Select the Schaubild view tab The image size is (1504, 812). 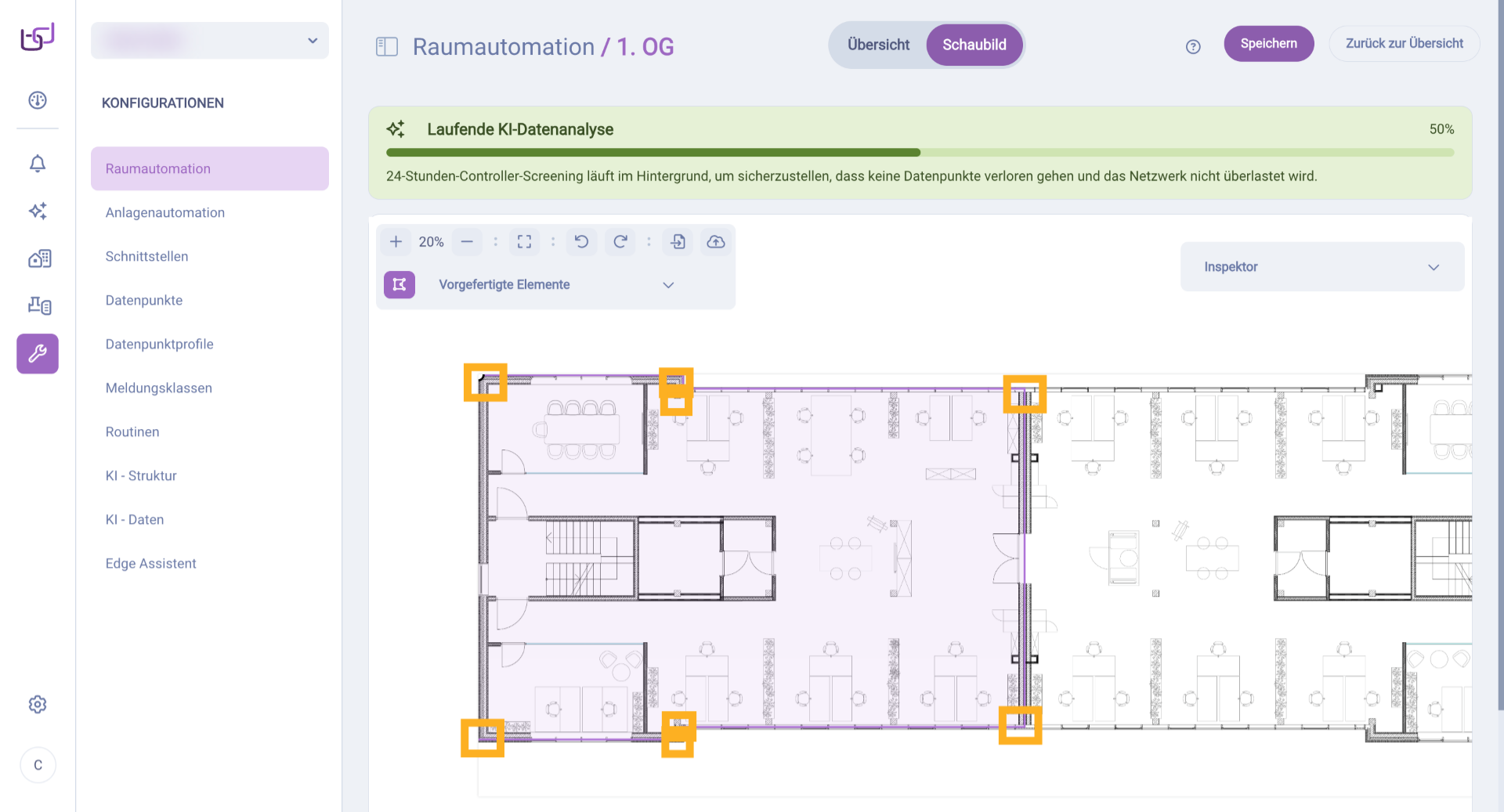tap(974, 45)
